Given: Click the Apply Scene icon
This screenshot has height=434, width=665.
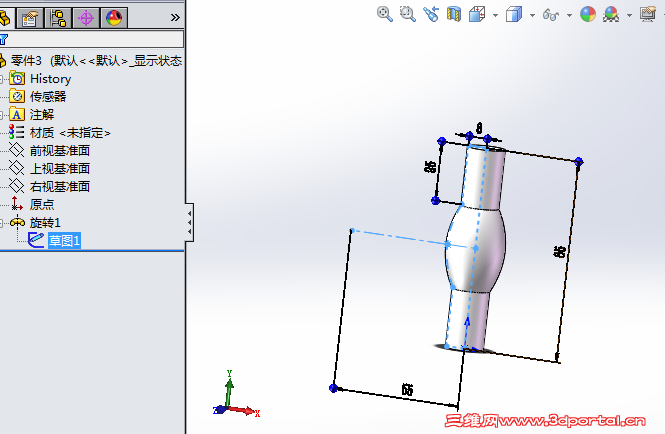Looking at the screenshot, I should pyautogui.click(x=611, y=14).
